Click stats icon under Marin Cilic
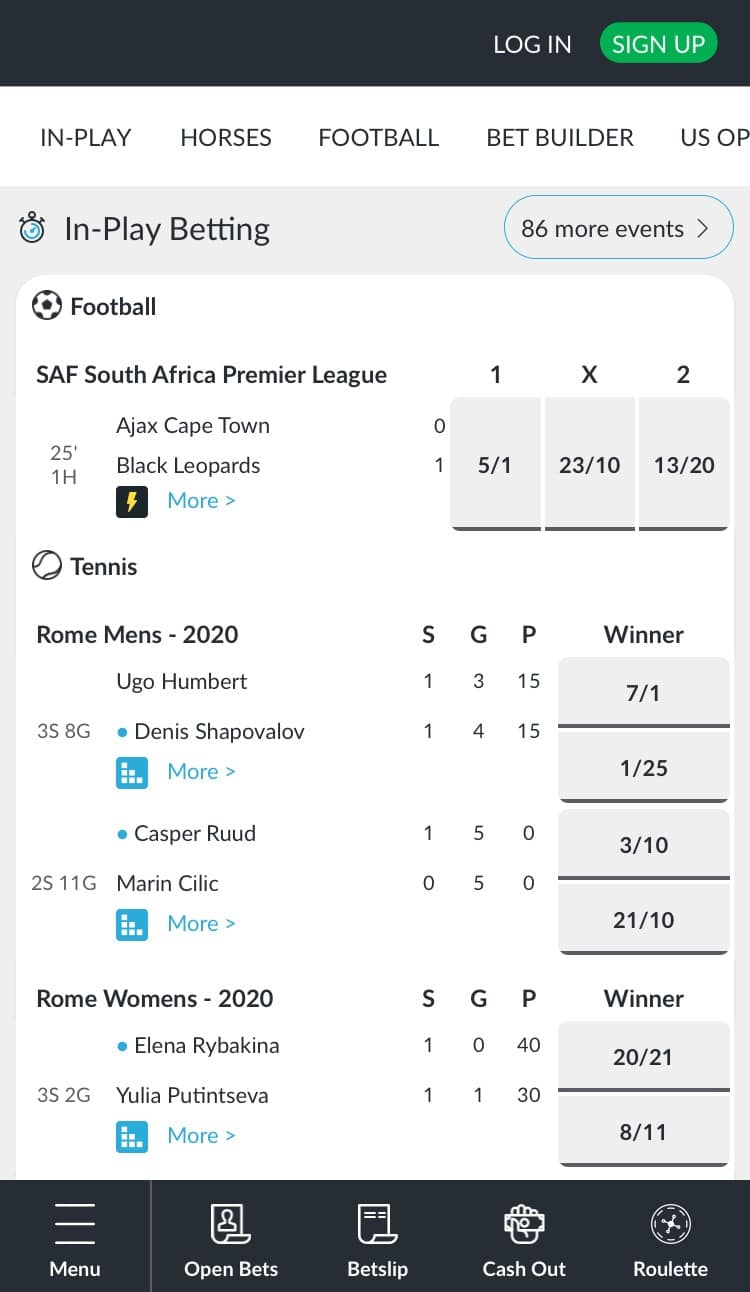The height and width of the screenshot is (1292, 750). (132, 924)
